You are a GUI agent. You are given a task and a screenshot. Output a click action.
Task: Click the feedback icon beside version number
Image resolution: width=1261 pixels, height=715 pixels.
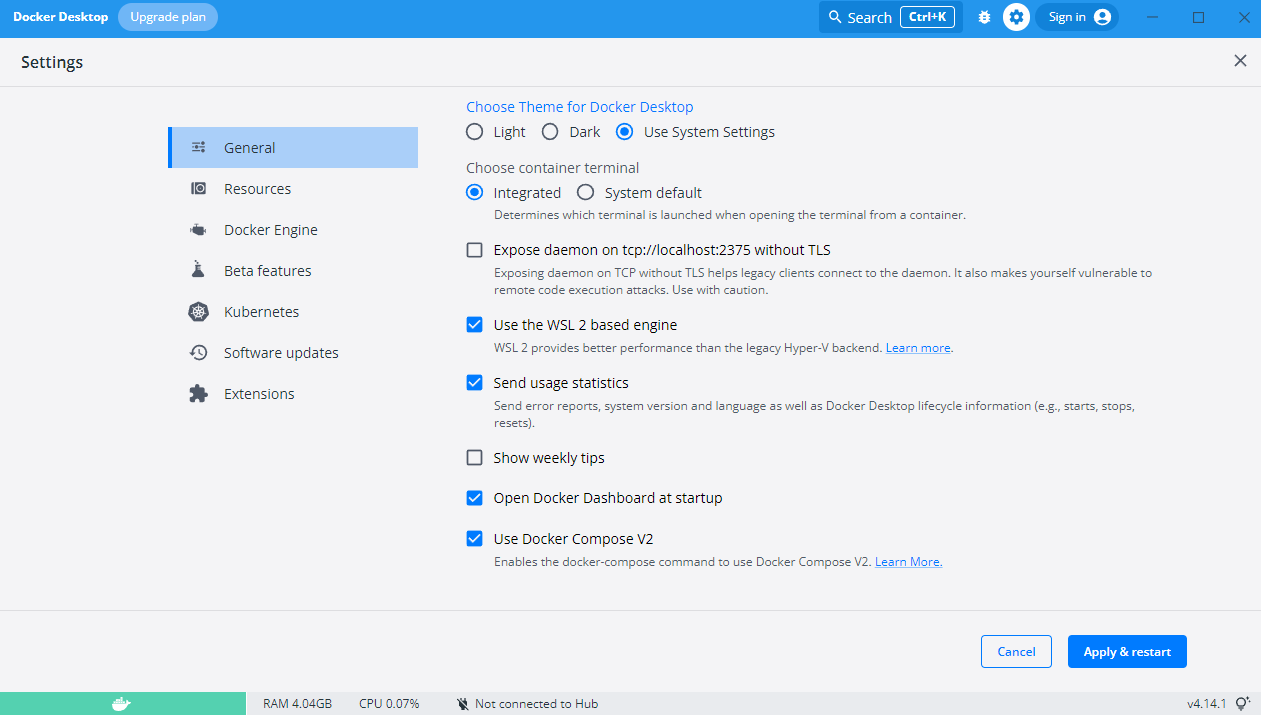1243,704
